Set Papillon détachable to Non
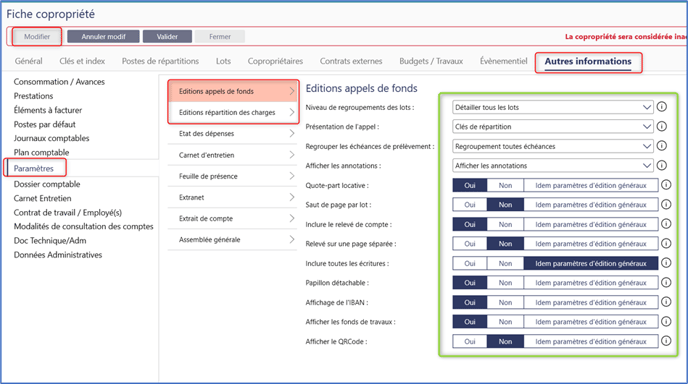This screenshot has width=688, height=384. click(505, 283)
